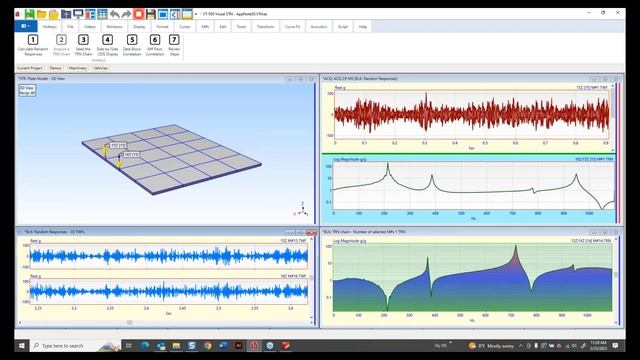Image resolution: width=640 pixels, height=360 pixels.
Task: Click the vertical scrollbar in Random Responses window
Action: [x=311, y=278]
